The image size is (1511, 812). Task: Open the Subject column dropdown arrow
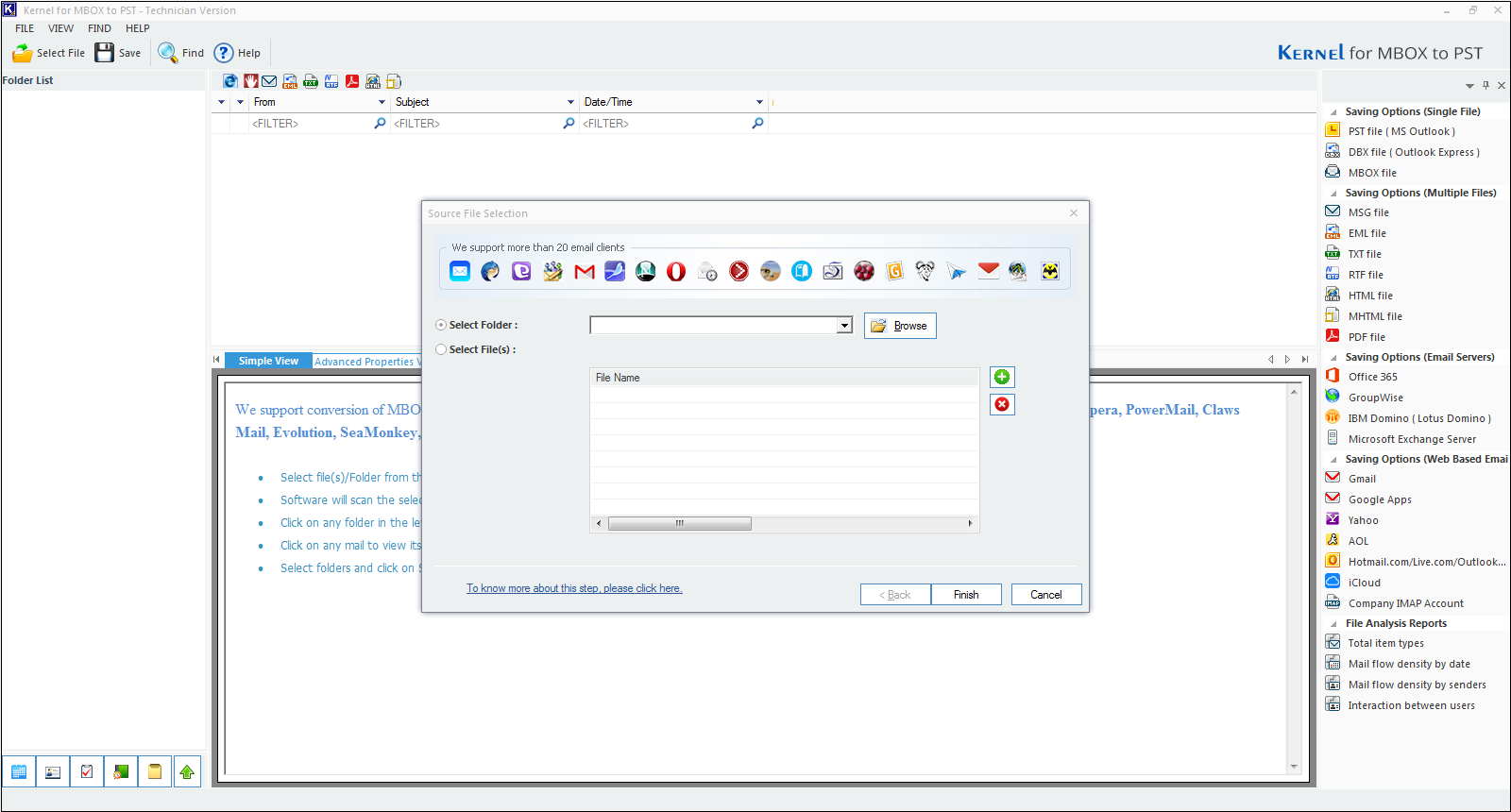(570, 102)
